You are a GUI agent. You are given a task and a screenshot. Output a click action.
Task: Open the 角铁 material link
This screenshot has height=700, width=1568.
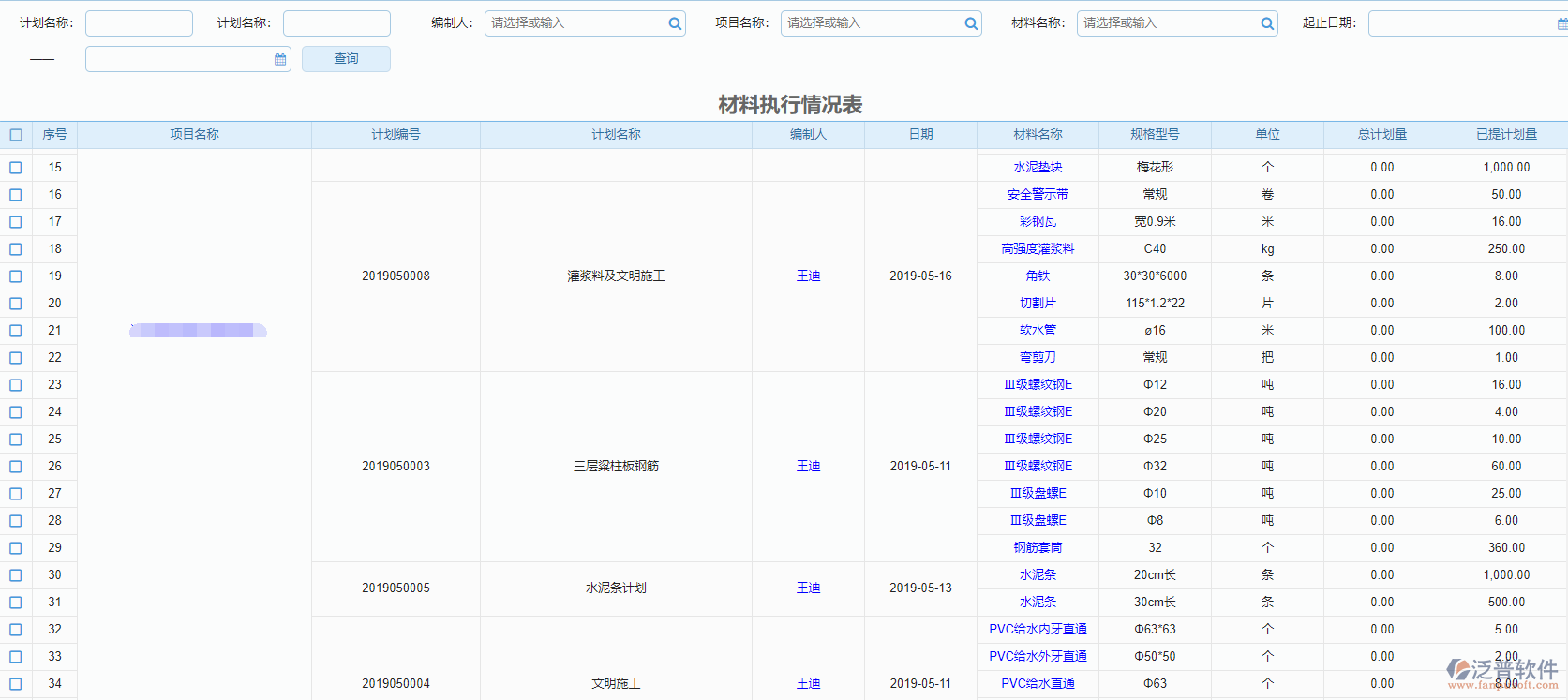pyautogui.click(x=1038, y=276)
